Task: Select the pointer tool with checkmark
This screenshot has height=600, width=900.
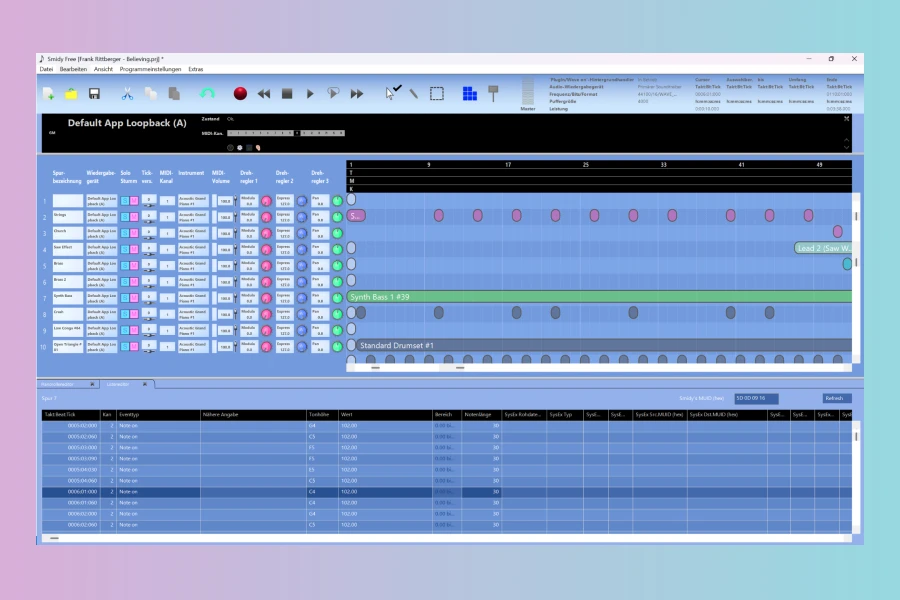Action: [393, 92]
